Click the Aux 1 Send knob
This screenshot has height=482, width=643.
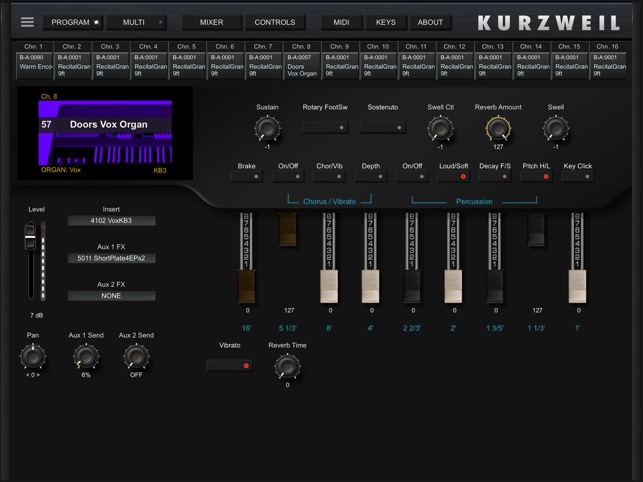click(86, 356)
